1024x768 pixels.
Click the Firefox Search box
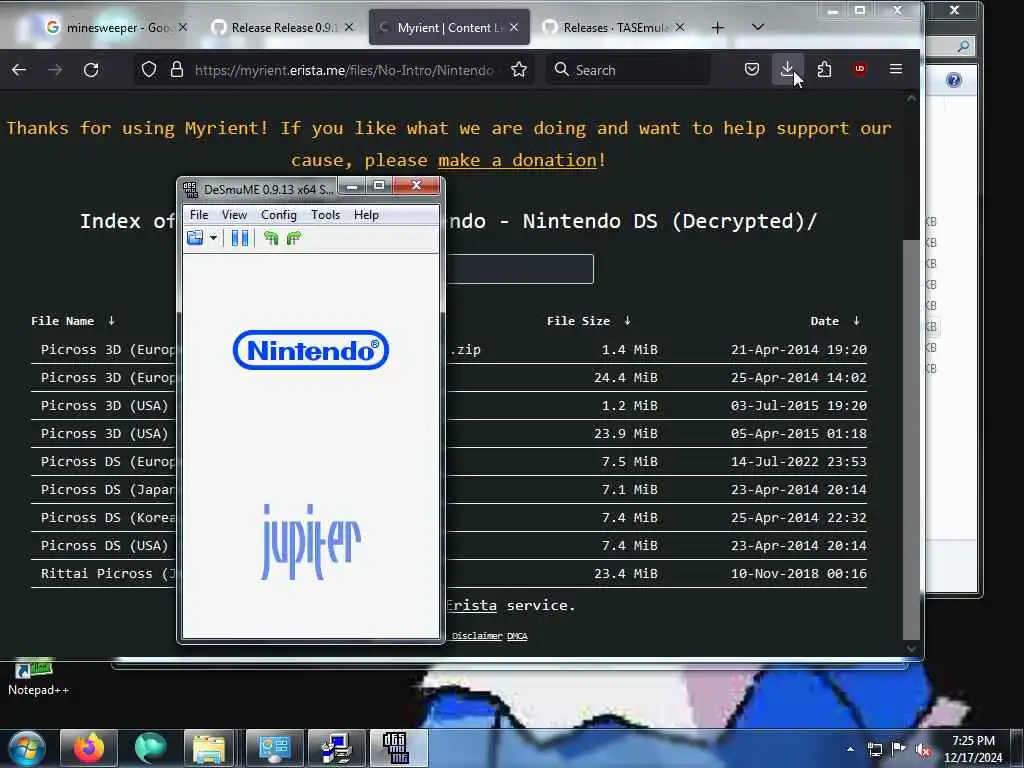pyautogui.click(x=628, y=70)
